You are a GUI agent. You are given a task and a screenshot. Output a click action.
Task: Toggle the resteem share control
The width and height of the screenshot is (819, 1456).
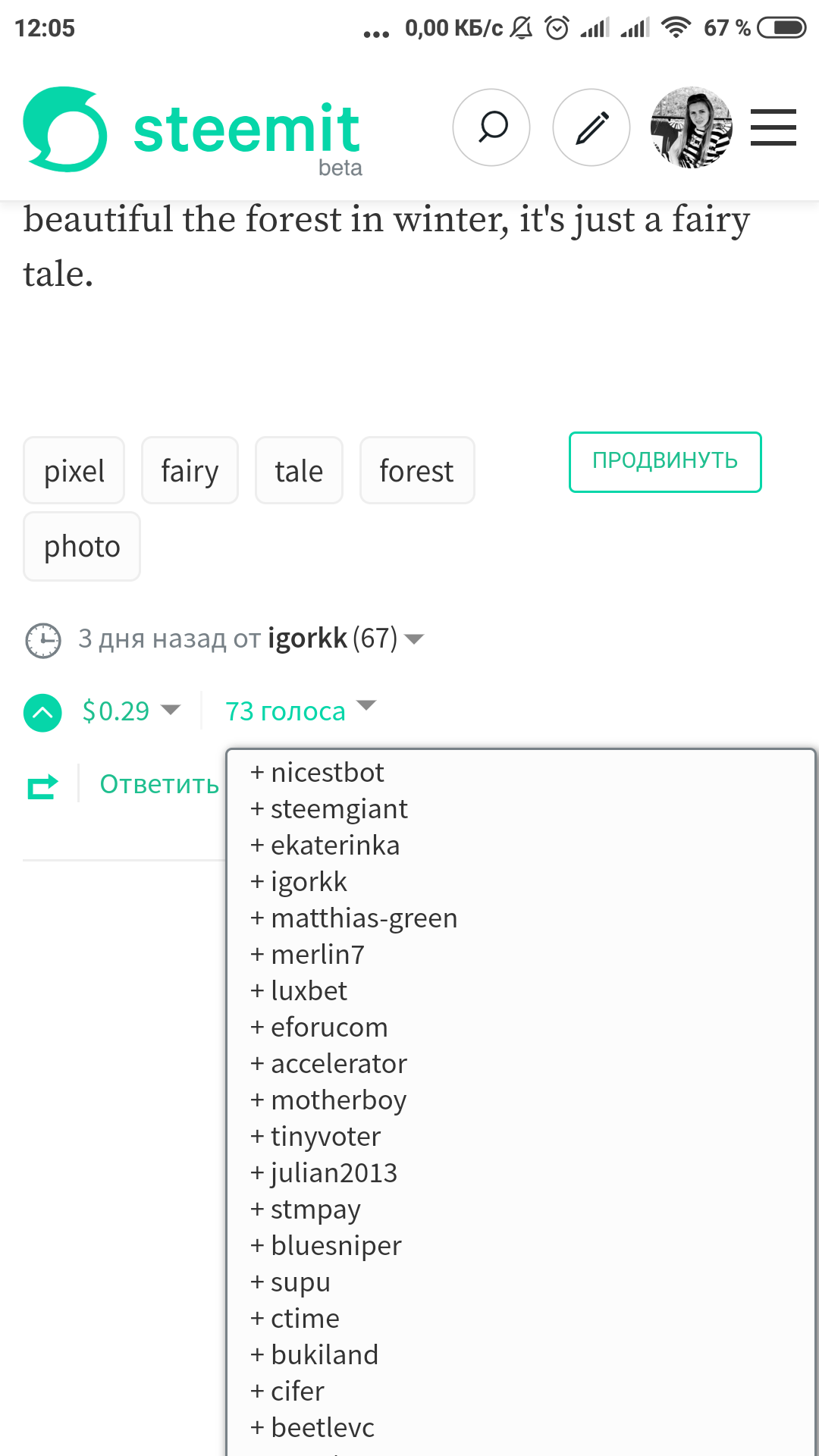(x=42, y=784)
